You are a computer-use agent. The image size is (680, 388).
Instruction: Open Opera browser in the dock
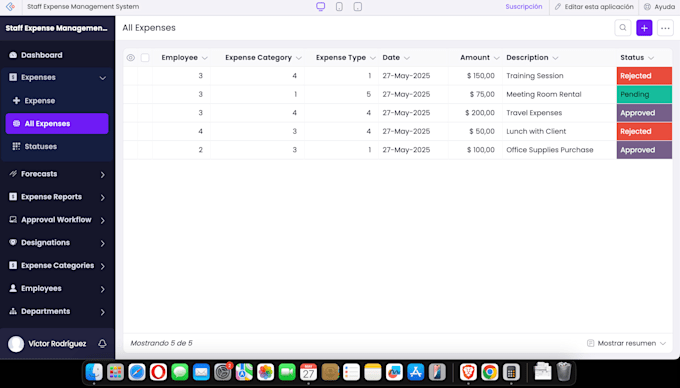coord(158,372)
